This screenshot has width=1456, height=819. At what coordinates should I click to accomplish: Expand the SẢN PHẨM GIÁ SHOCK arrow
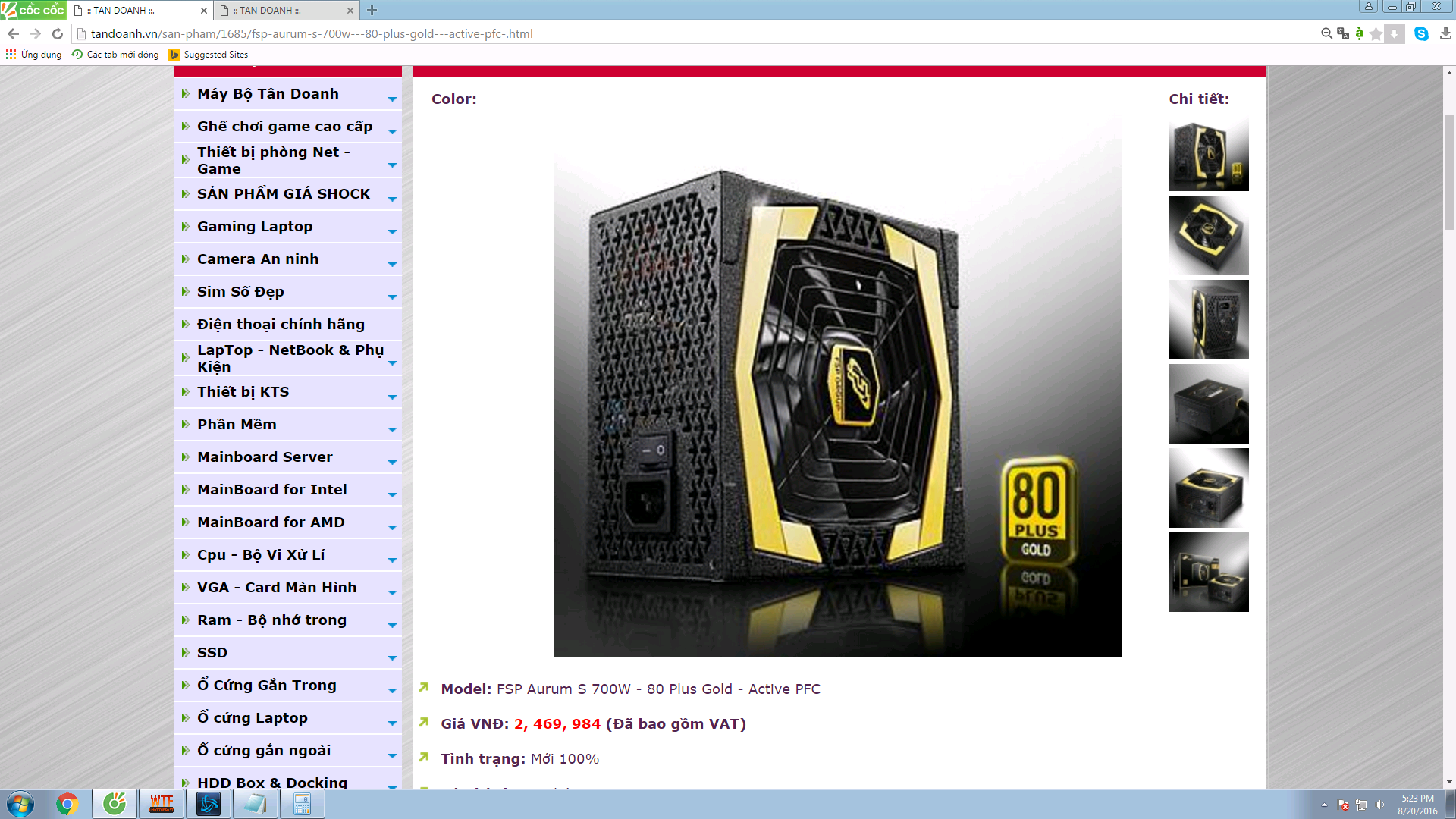pyautogui.click(x=392, y=199)
